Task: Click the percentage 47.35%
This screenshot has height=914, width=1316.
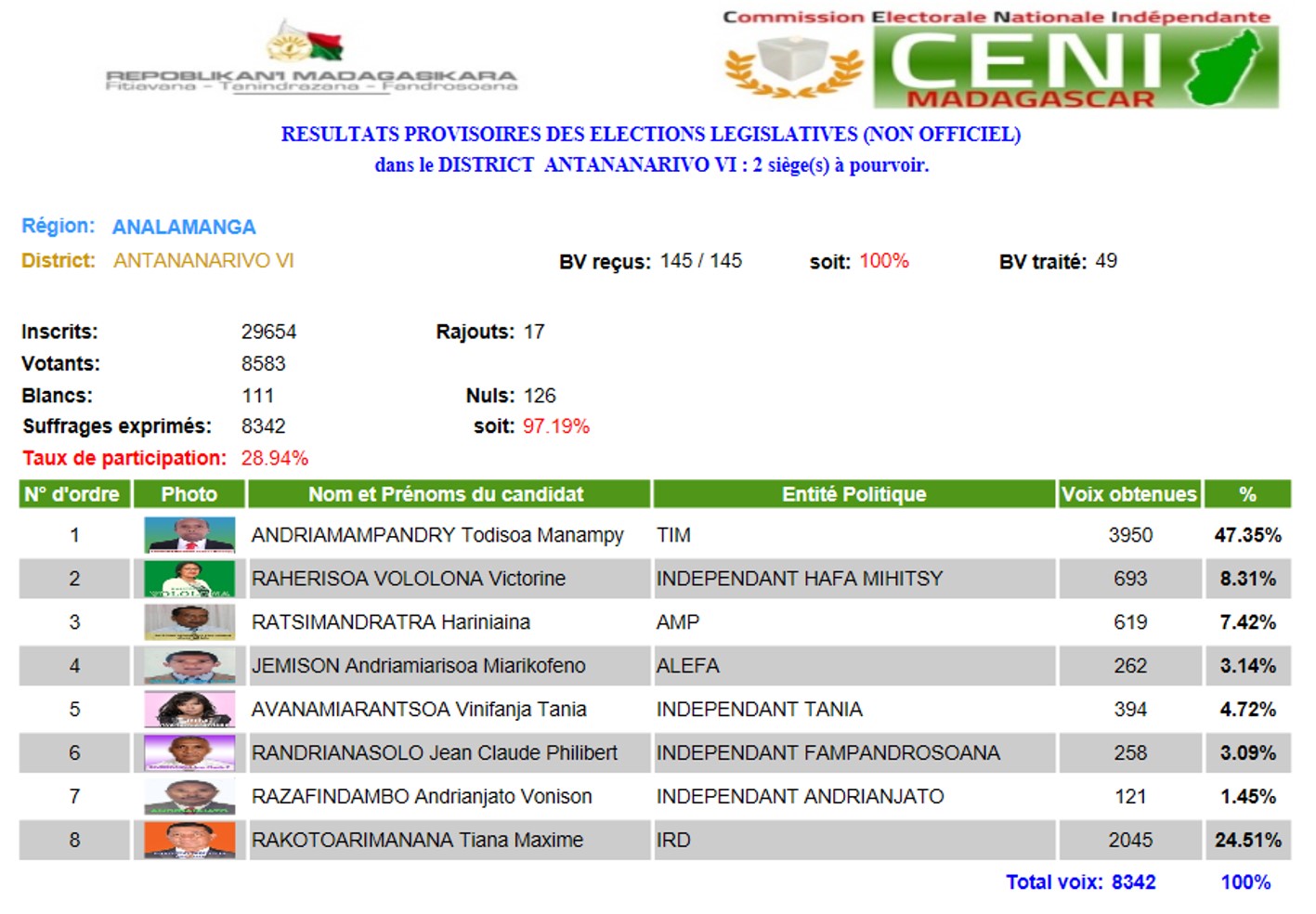Action: point(1248,535)
